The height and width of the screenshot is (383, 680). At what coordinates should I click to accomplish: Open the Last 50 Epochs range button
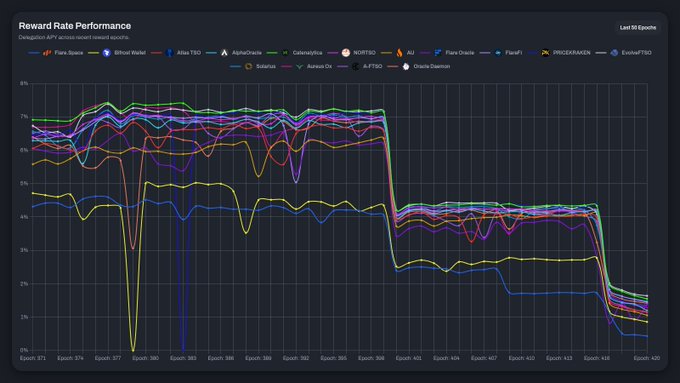pos(638,27)
